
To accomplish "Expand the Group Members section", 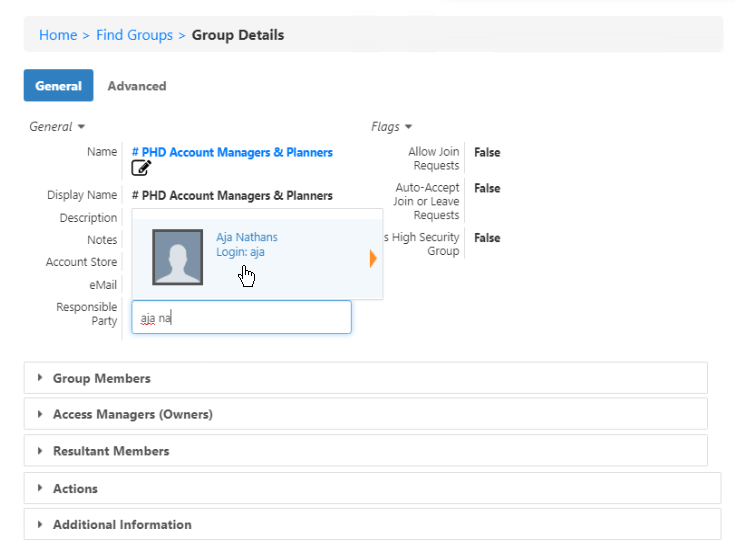I will (x=102, y=378).
